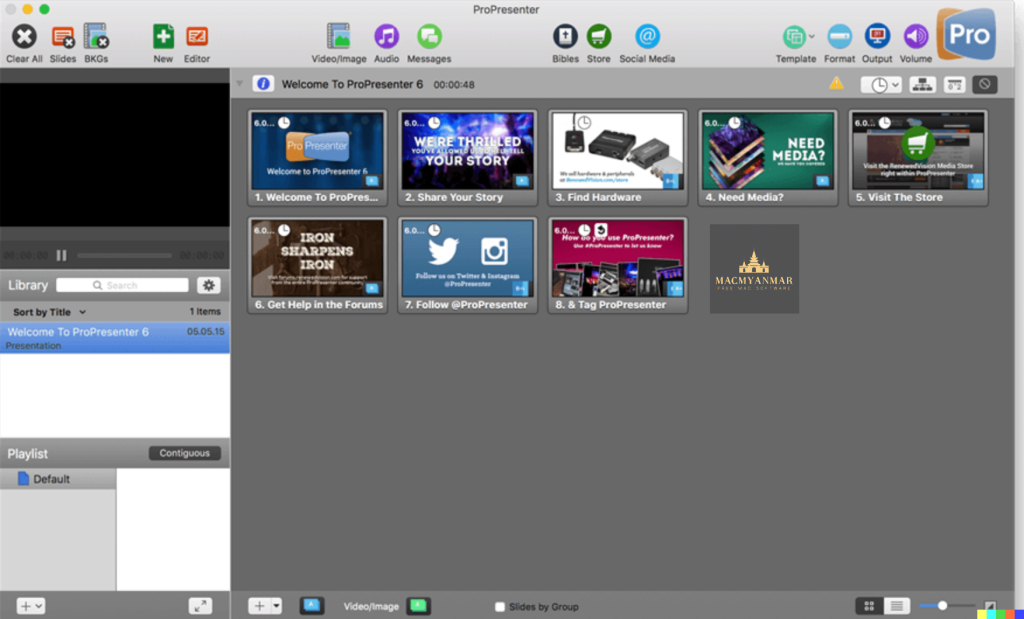Click the yellow warning triangle
Viewport: 1024px width, 619px height.
(836, 84)
